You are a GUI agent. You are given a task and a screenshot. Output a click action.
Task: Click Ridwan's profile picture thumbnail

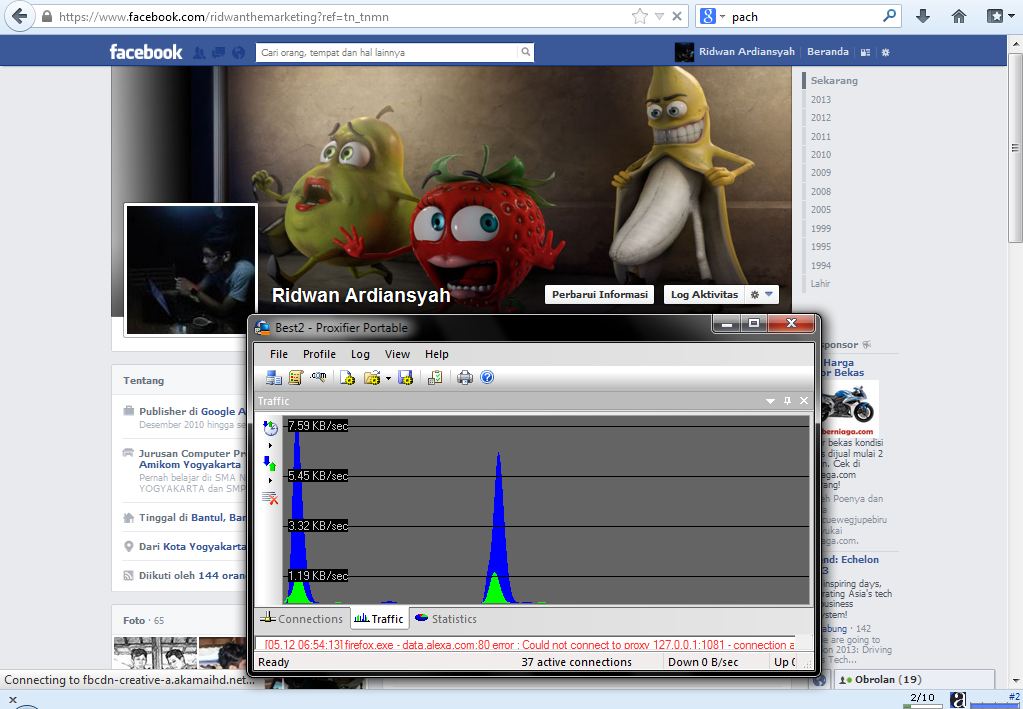(191, 270)
